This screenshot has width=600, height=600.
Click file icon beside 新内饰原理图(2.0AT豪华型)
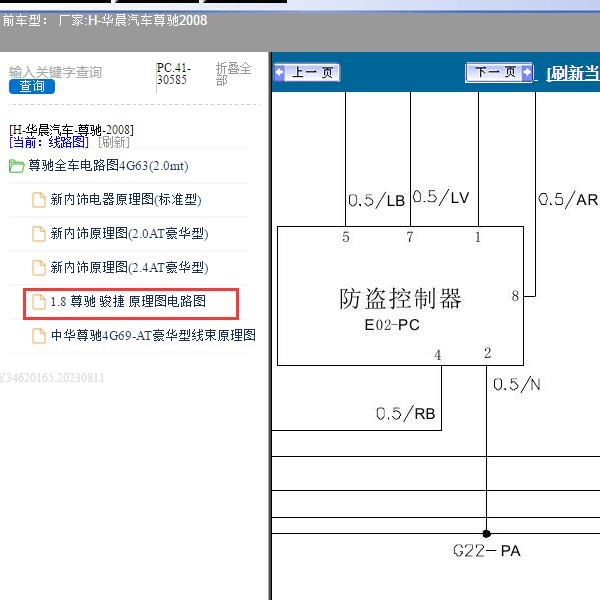pyautogui.click(x=39, y=234)
